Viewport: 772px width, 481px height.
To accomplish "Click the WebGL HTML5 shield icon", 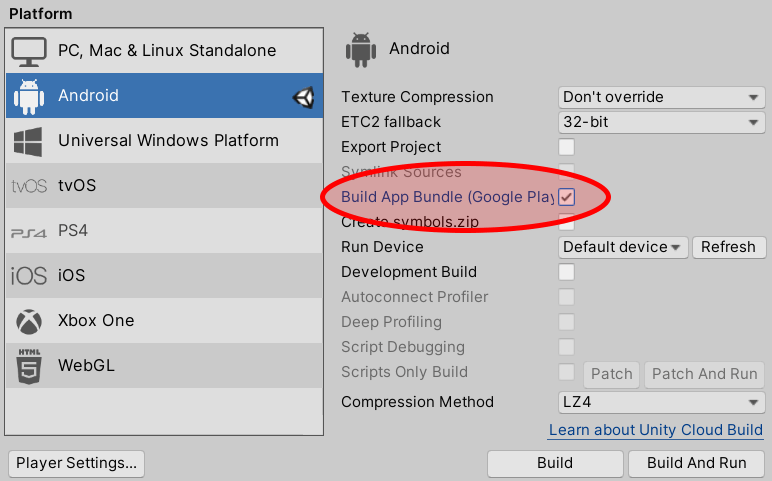I will [28, 366].
